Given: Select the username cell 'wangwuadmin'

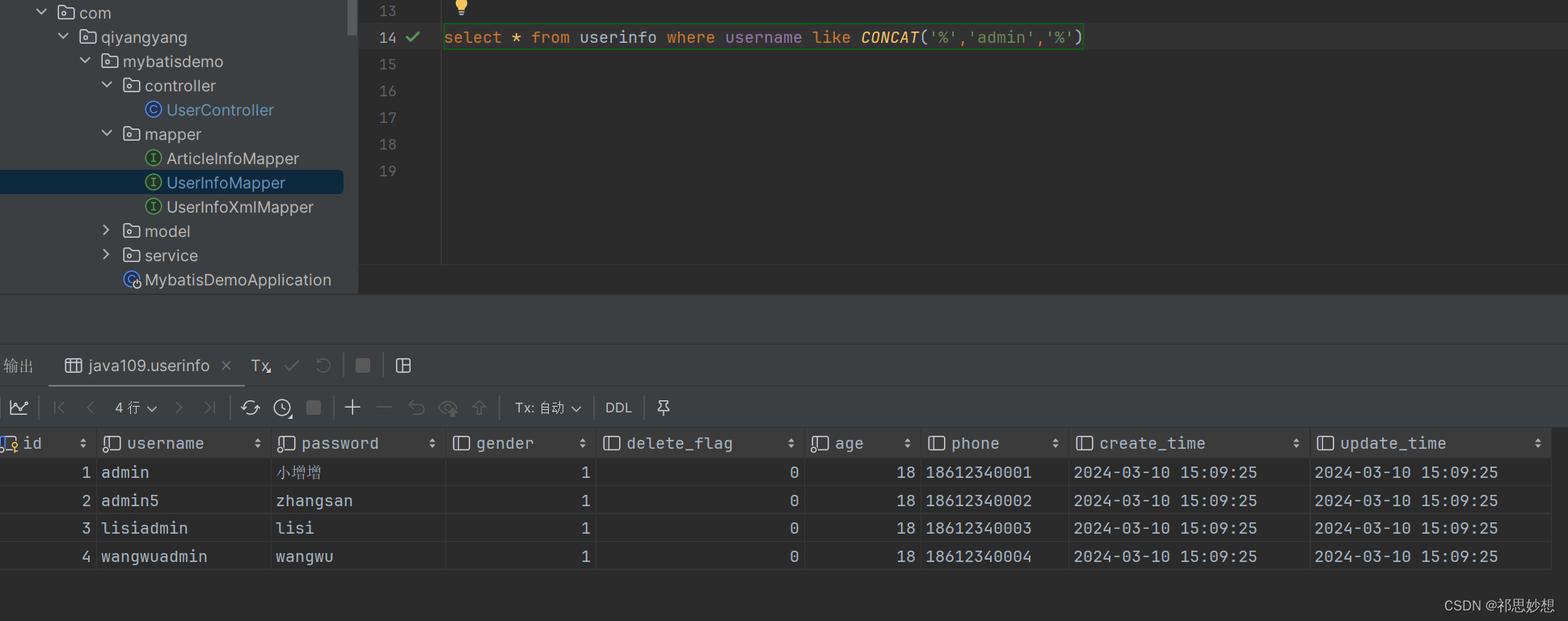Looking at the screenshot, I should point(183,556).
